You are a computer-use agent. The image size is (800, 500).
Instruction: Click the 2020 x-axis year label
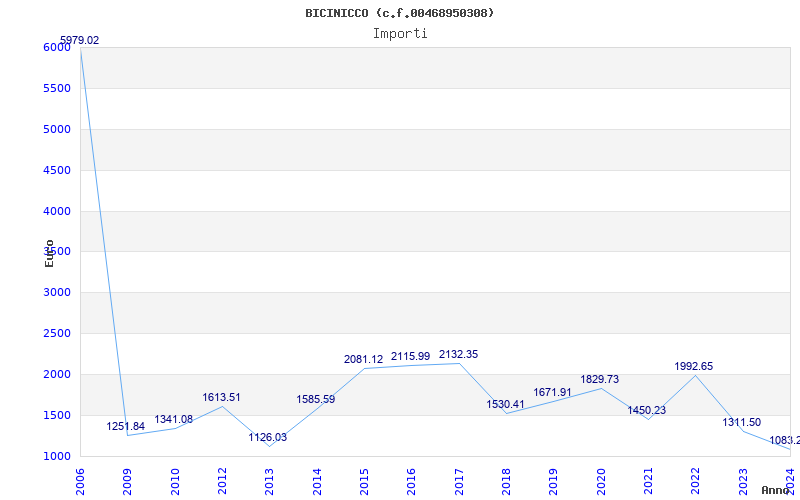click(602, 479)
